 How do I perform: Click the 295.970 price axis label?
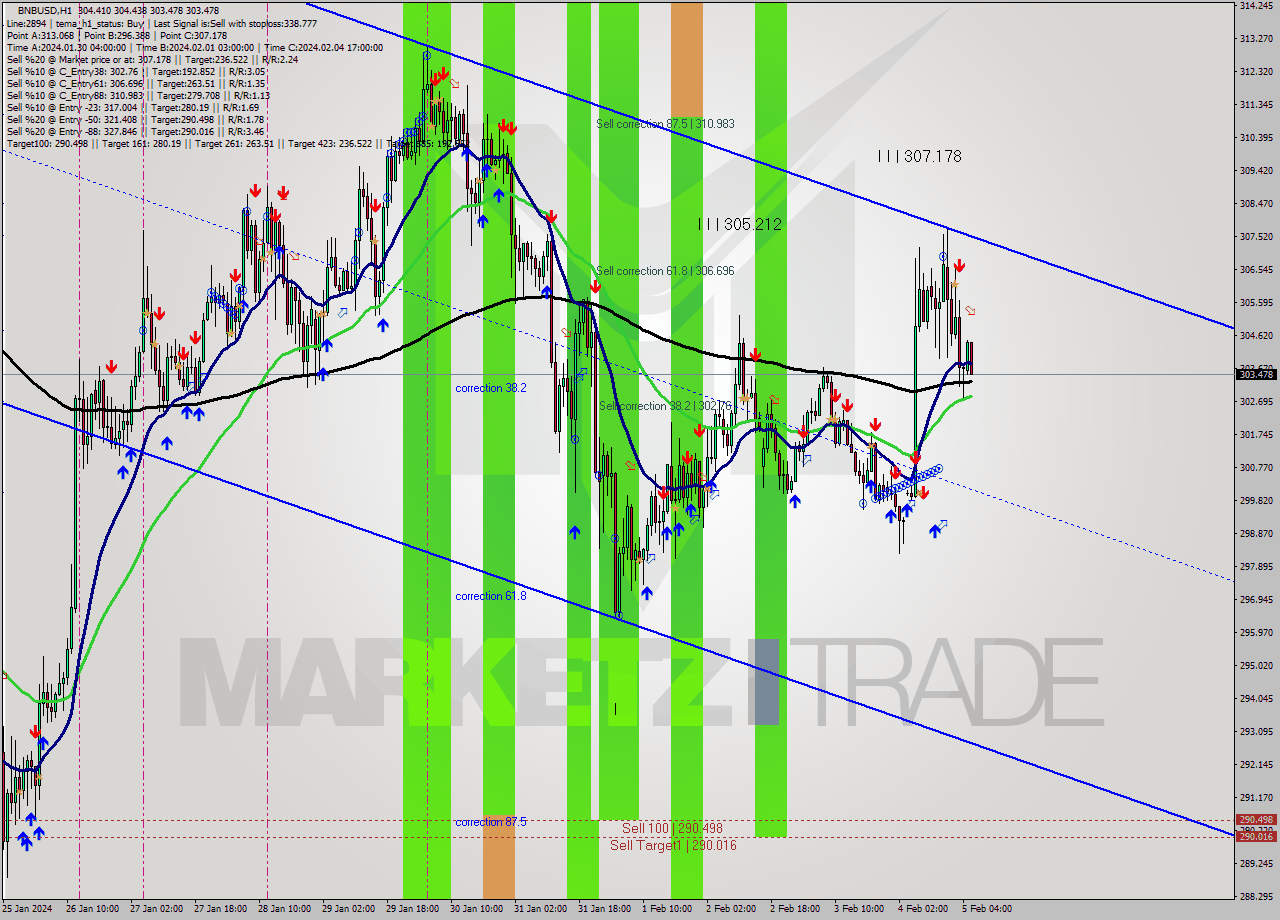click(1256, 633)
